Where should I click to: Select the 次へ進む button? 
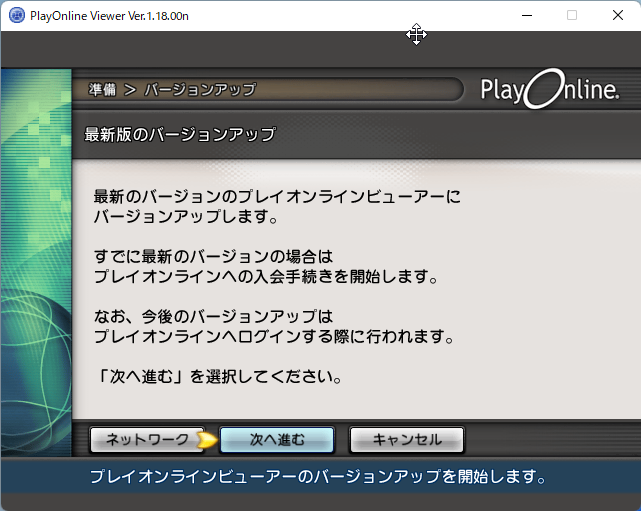[277, 440]
